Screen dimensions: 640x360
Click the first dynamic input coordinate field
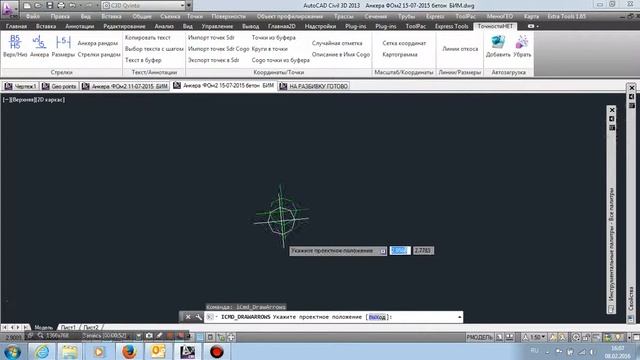click(399, 251)
